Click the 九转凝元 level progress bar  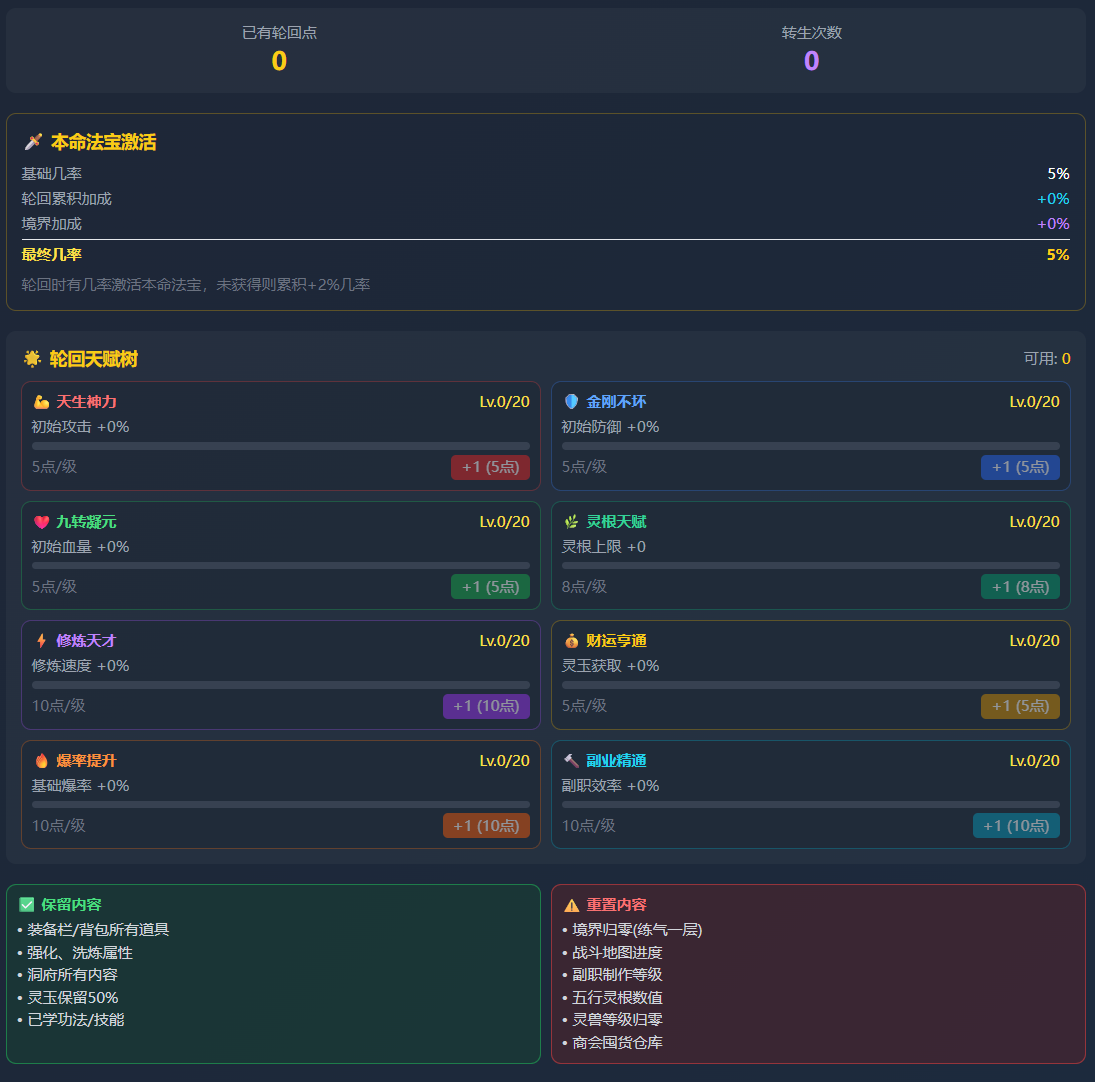pyautogui.click(x=281, y=566)
